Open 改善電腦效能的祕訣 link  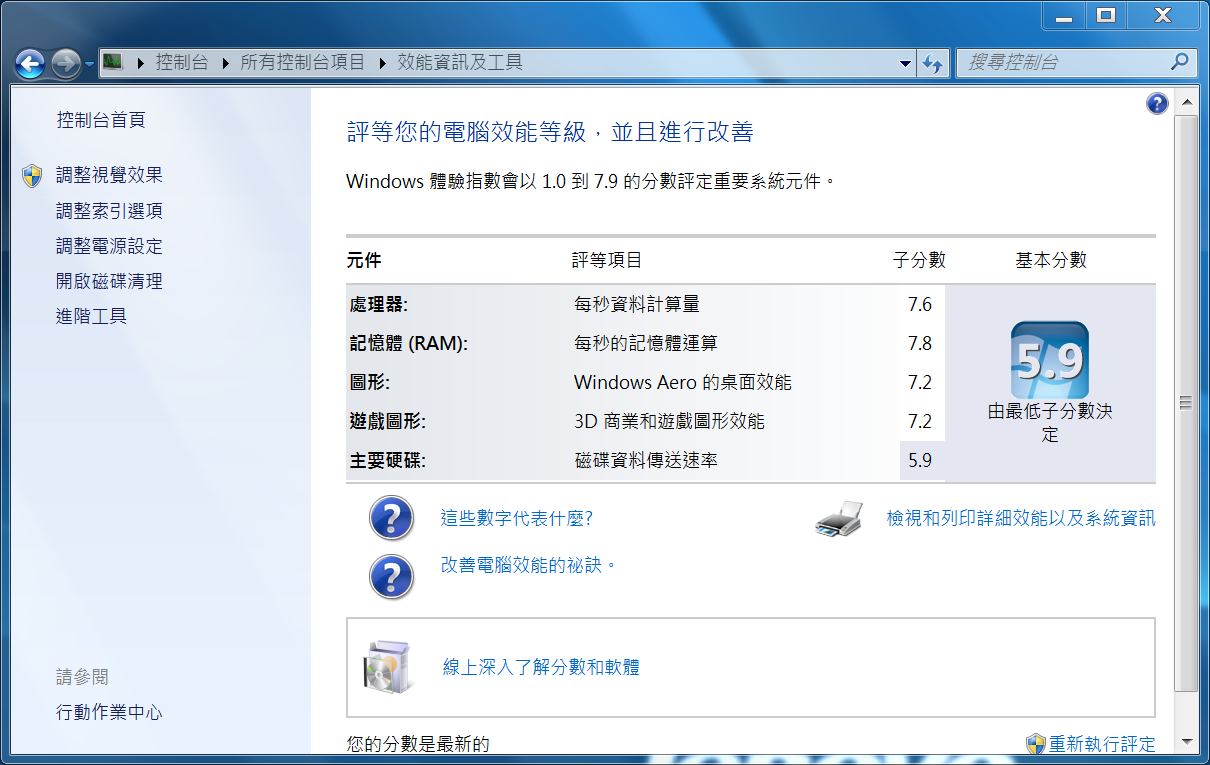pos(528,565)
